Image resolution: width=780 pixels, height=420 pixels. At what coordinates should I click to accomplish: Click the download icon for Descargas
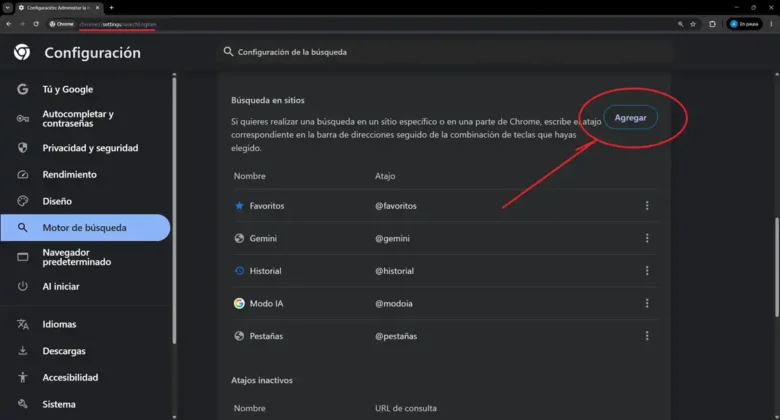pyautogui.click(x=22, y=351)
